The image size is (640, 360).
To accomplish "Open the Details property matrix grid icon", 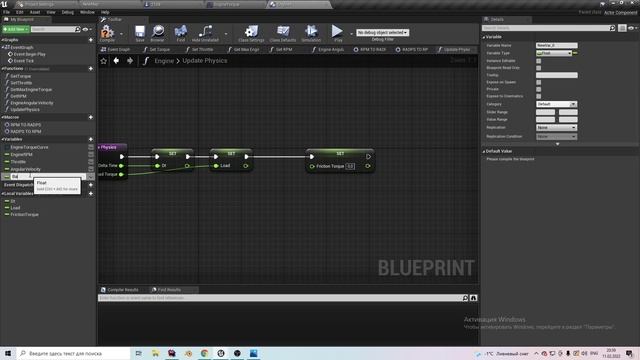I will tap(622, 28).
